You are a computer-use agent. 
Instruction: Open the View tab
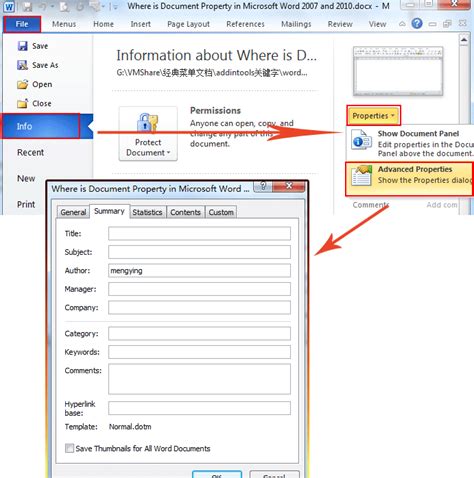click(377, 24)
